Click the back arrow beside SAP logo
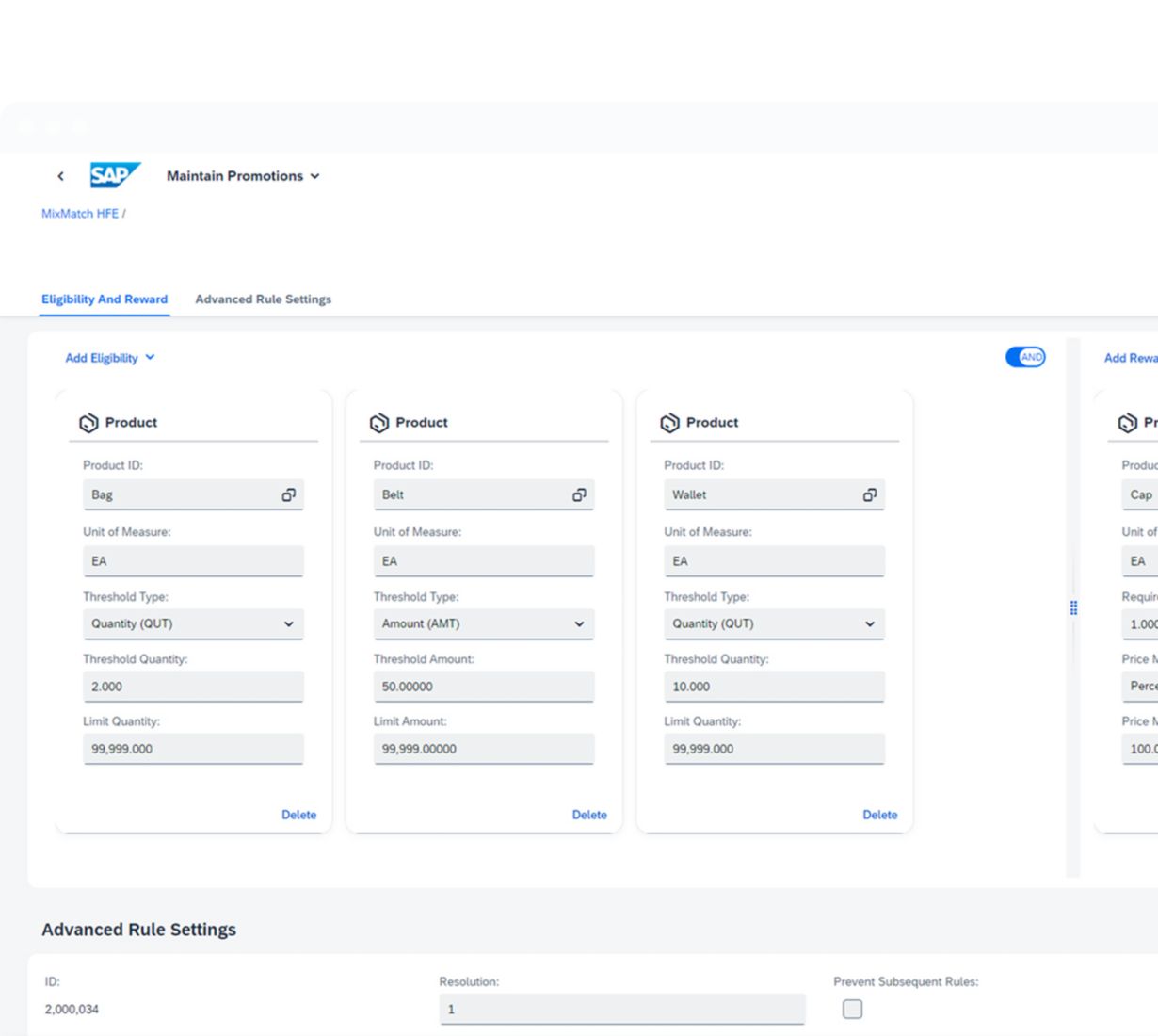Viewport: 1158px width, 1036px height. click(x=60, y=176)
